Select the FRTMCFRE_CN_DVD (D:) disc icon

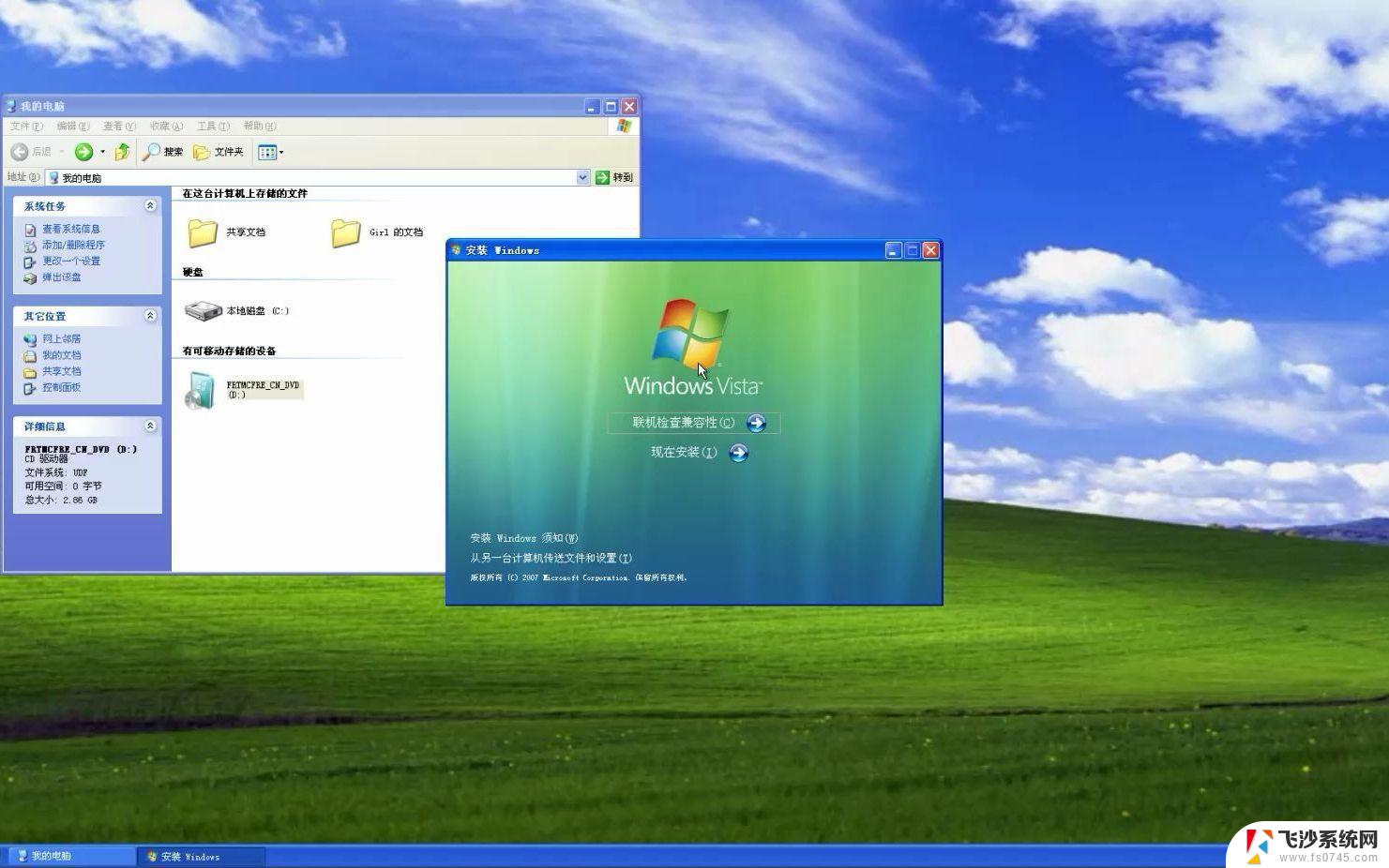pyautogui.click(x=200, y=390)
